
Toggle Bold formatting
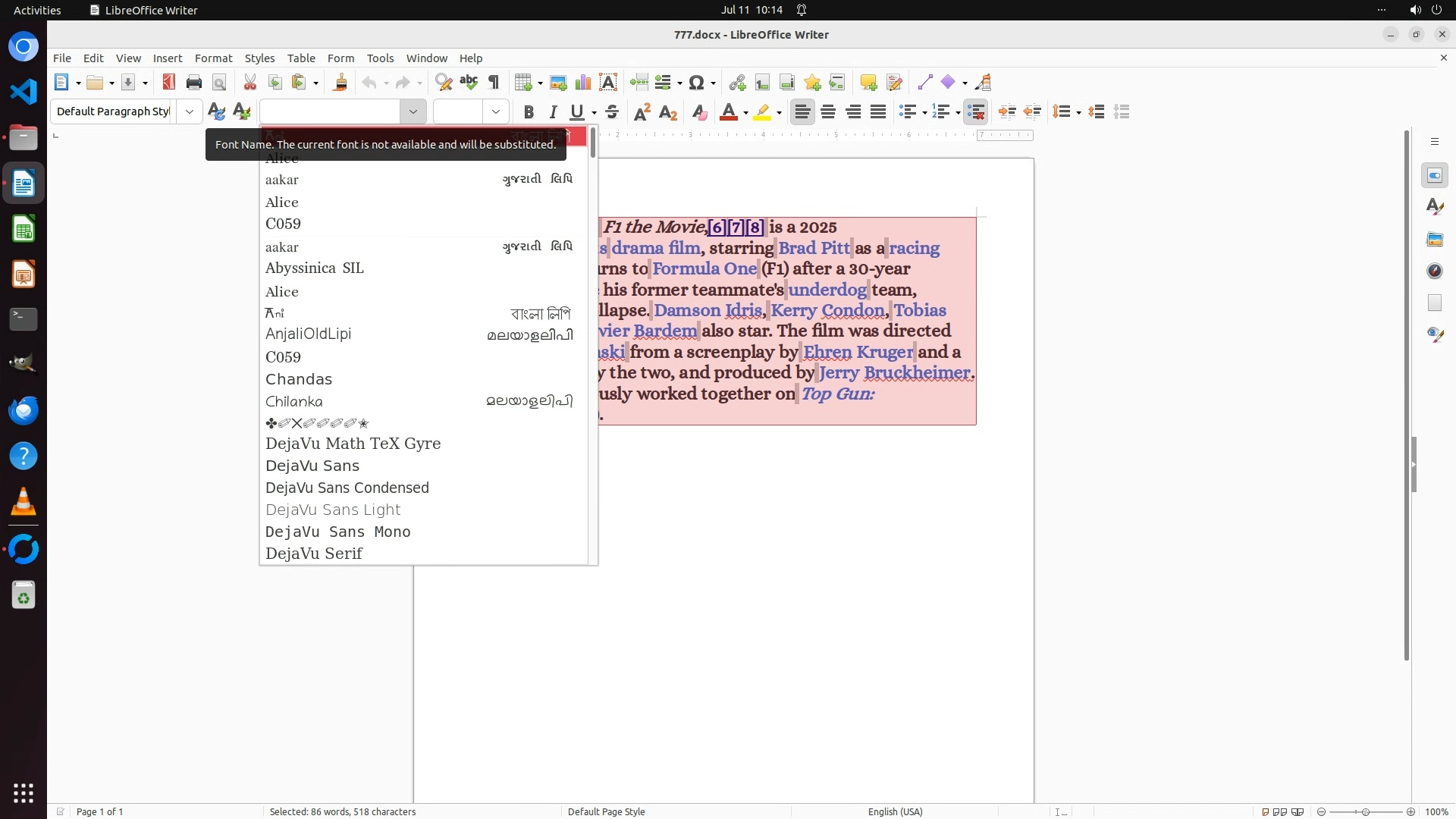[529, 112]
